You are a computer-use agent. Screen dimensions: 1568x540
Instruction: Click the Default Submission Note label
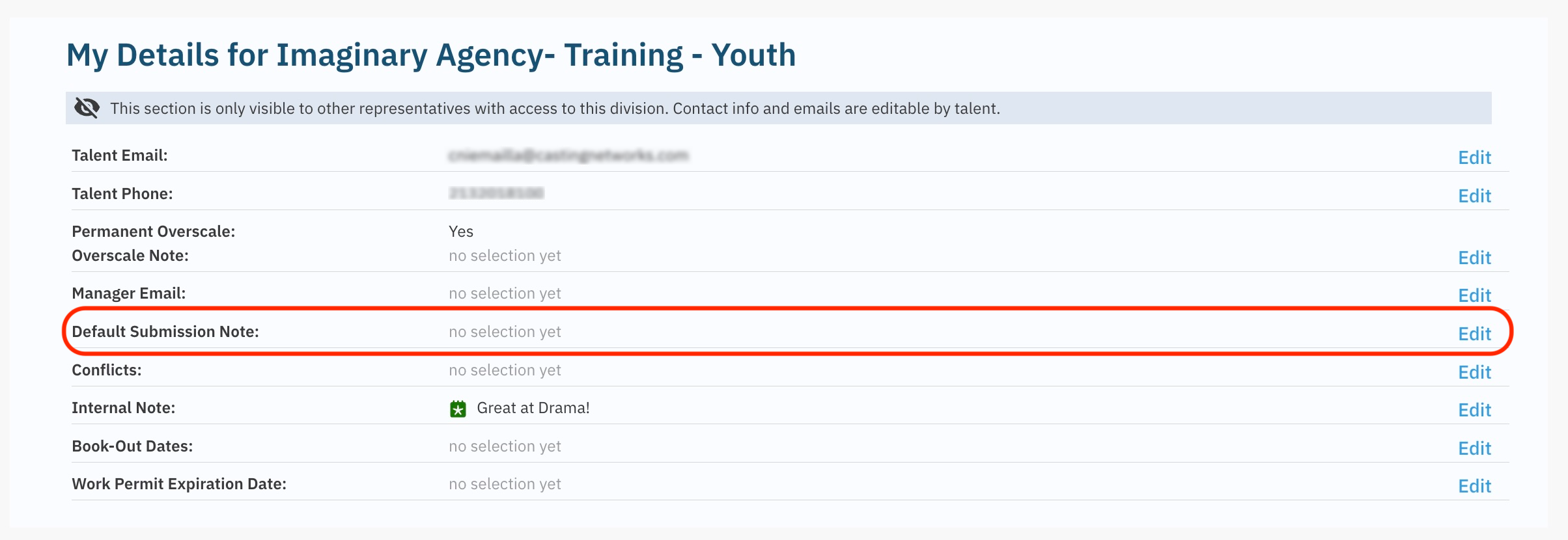[x=165, y=332]
